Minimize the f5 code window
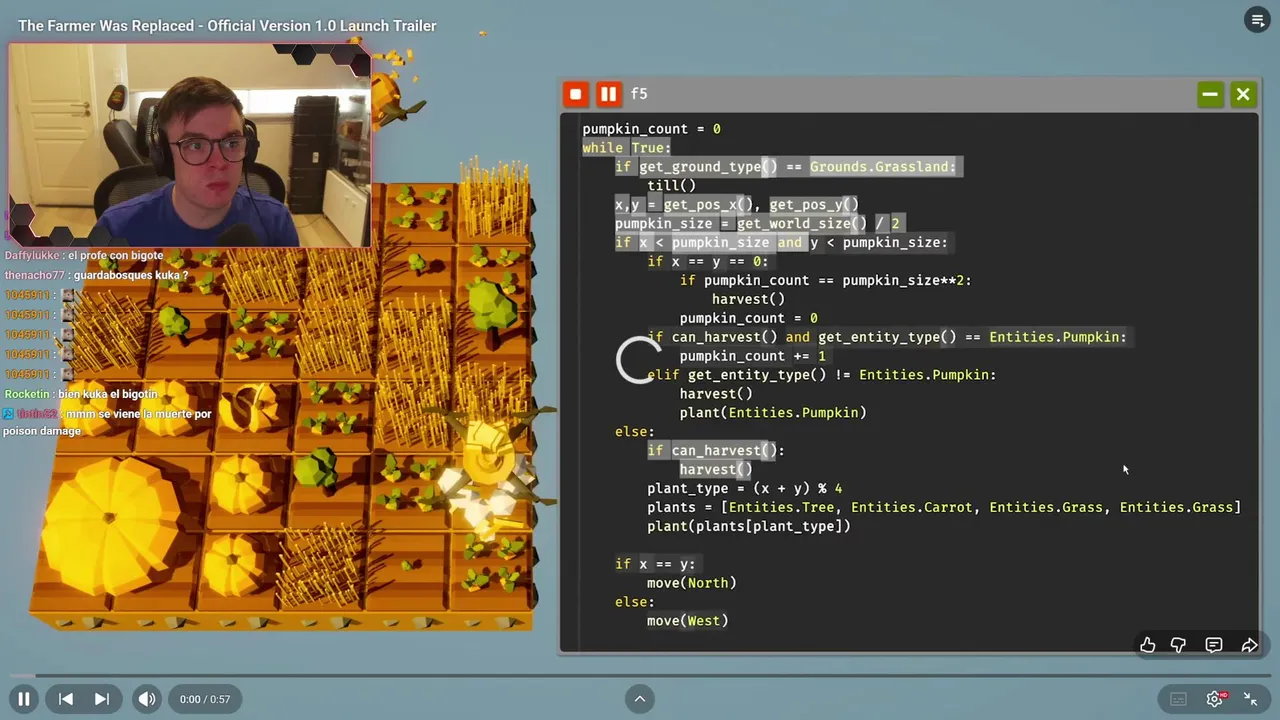This screenshot has height=720, width=1280. tap(1210, 94)
